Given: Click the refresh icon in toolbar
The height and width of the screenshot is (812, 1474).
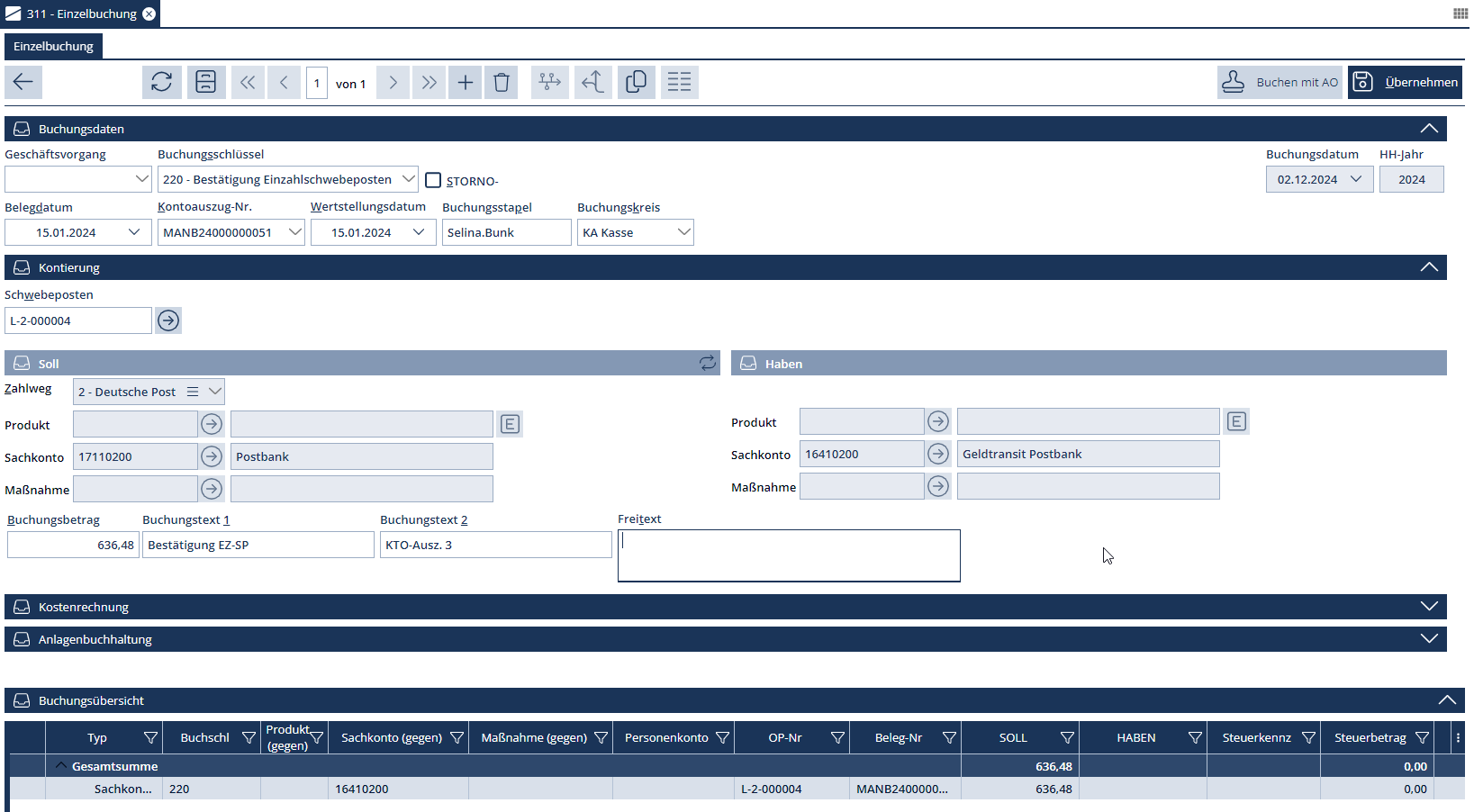Looking at the screenshot, I should coord(162,82).
